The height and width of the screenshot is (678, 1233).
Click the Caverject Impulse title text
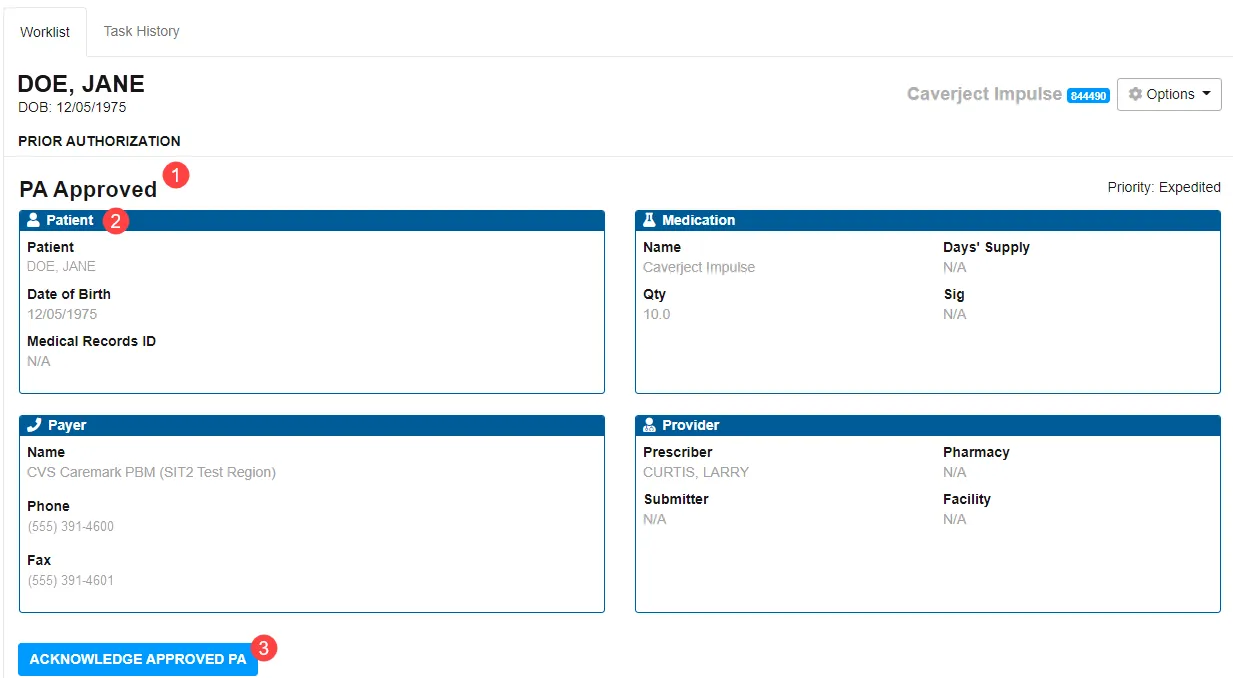coord(984,94)
